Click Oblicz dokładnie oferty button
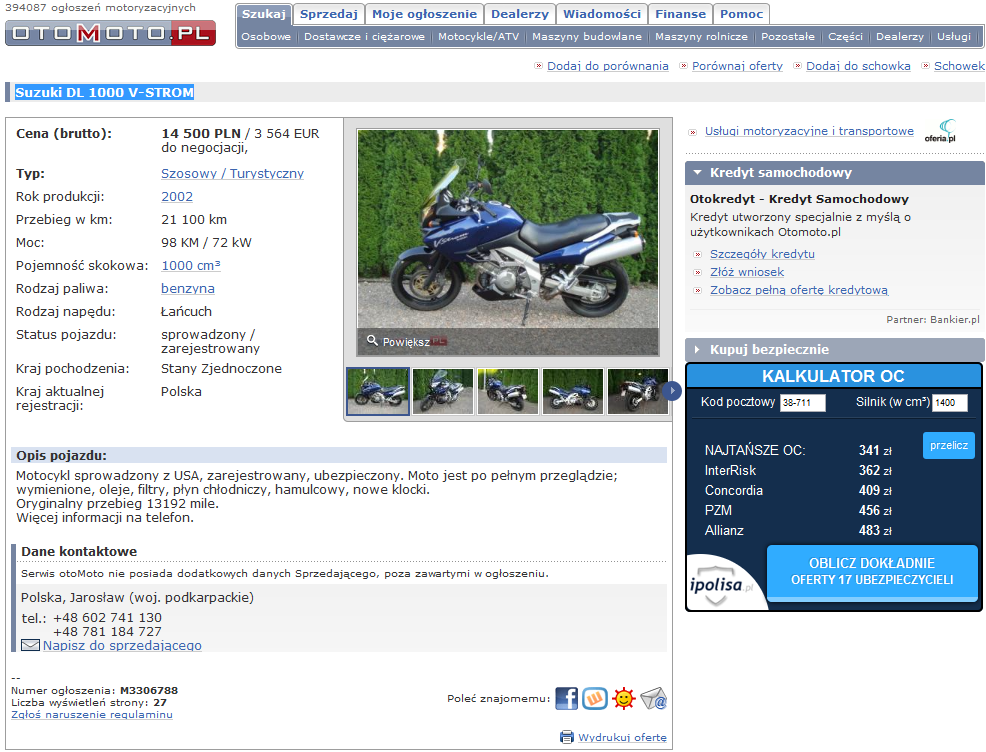Screen dimensions: 986x752 (871, 571)
